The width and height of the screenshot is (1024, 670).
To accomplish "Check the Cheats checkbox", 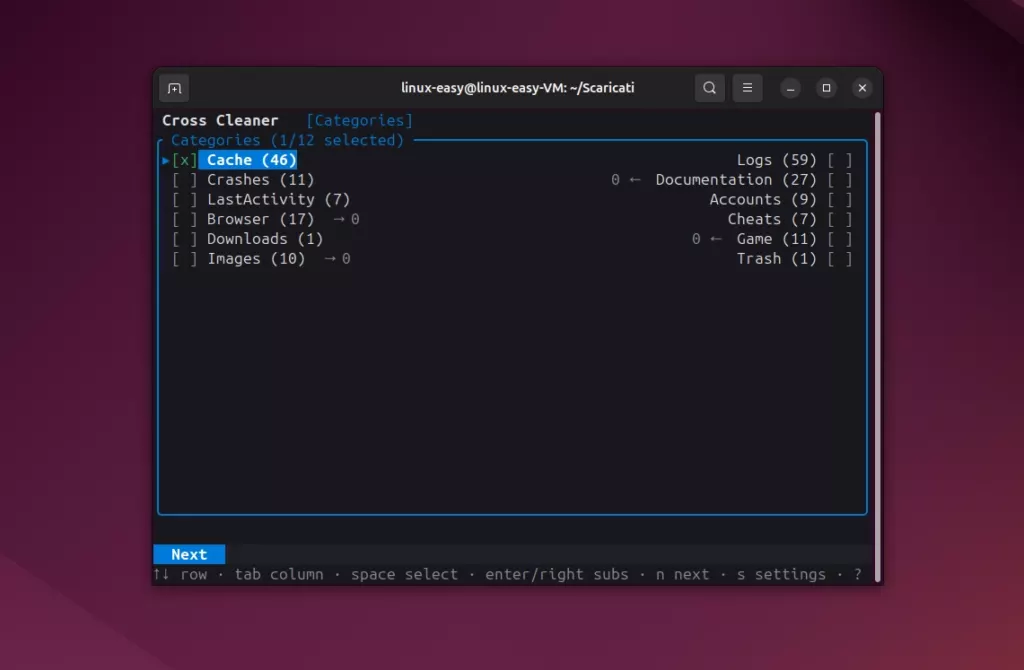I will point(840,219).
